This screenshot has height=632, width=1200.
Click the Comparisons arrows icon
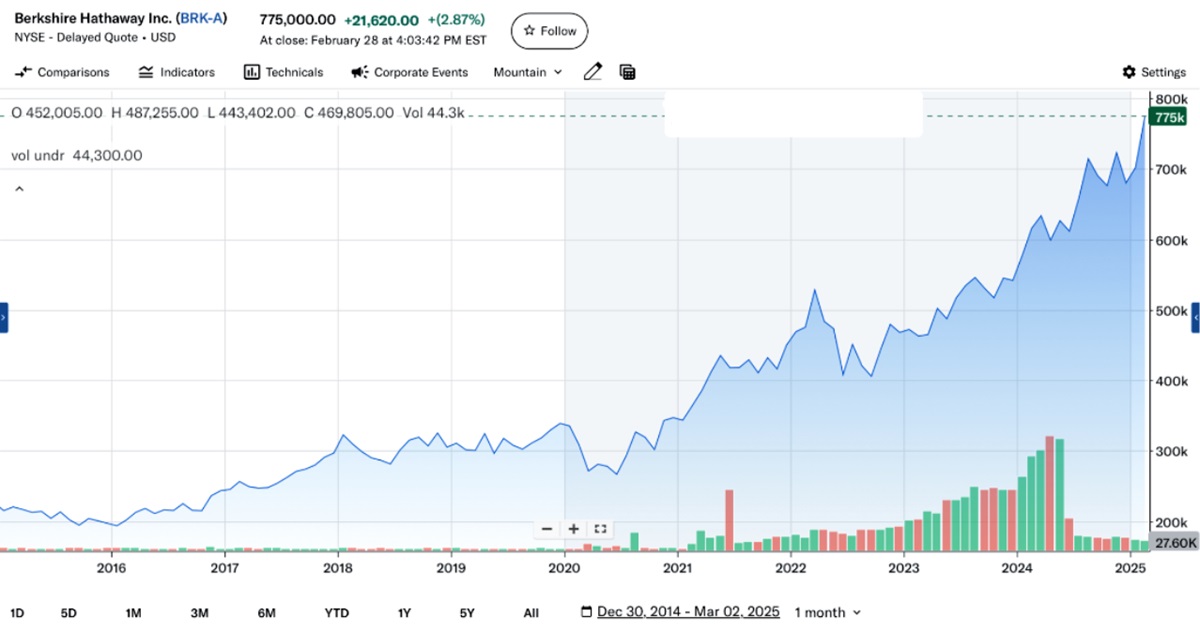23,72
